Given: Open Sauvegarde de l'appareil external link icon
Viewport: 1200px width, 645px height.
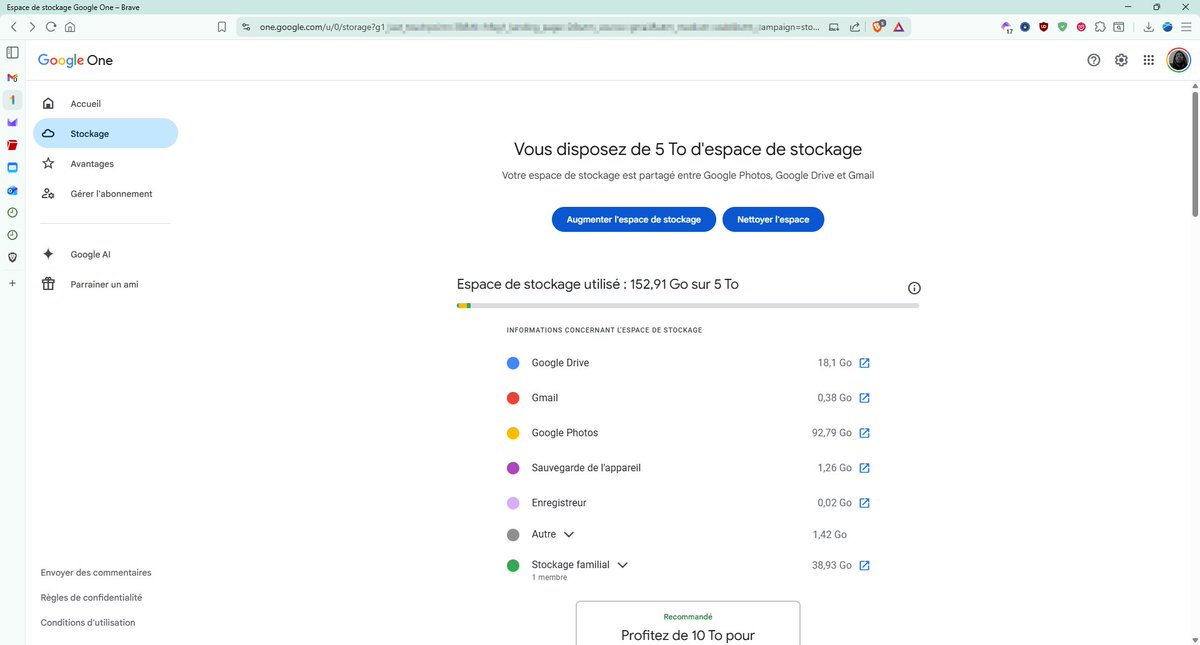Looking at the screenshot, I should [x=865, y=468].
